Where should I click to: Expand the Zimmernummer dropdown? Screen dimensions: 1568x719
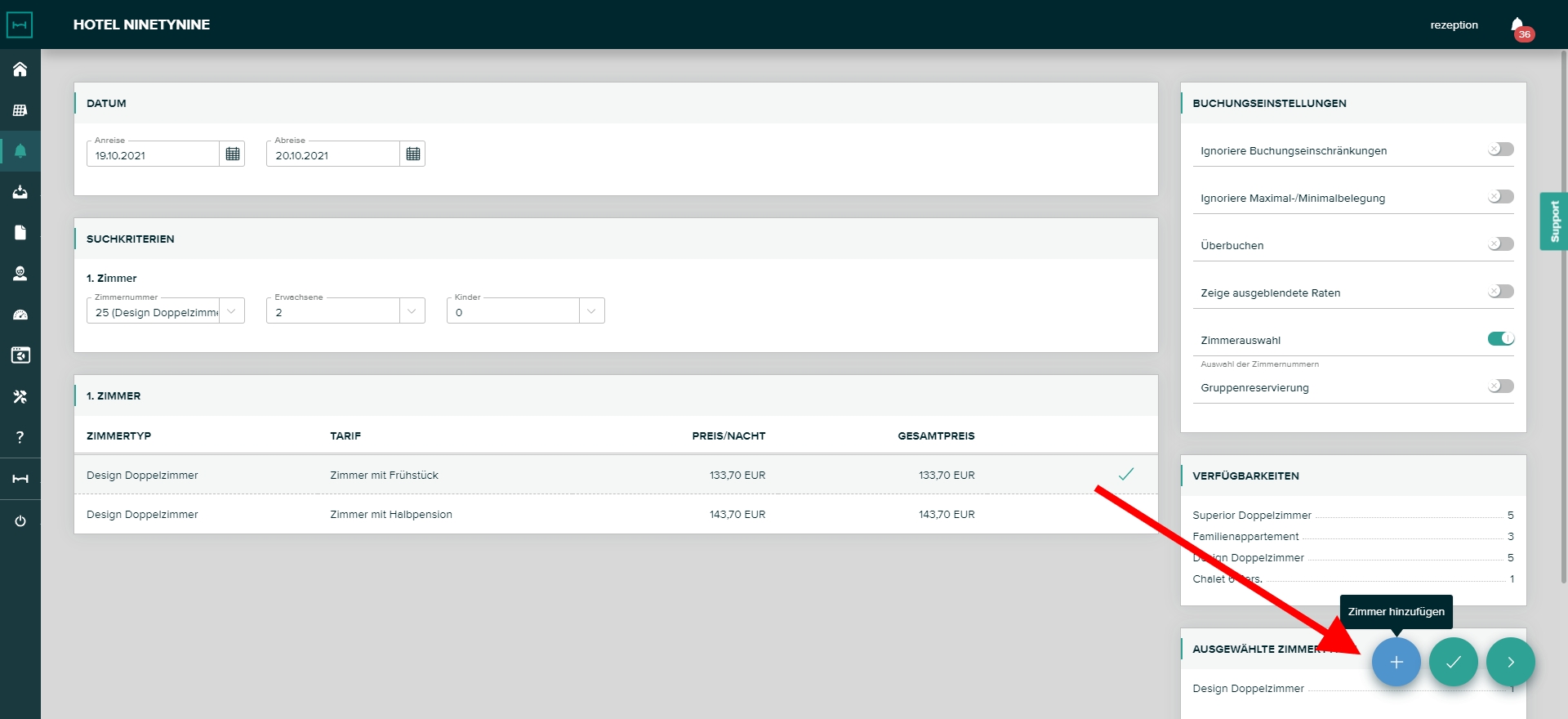click(x=232, y=311)
